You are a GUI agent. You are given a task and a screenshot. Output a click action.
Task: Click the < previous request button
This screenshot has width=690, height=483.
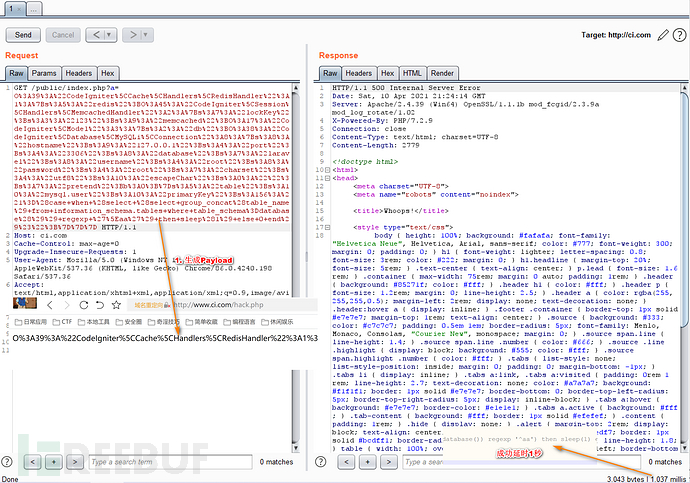coord(96,35)
